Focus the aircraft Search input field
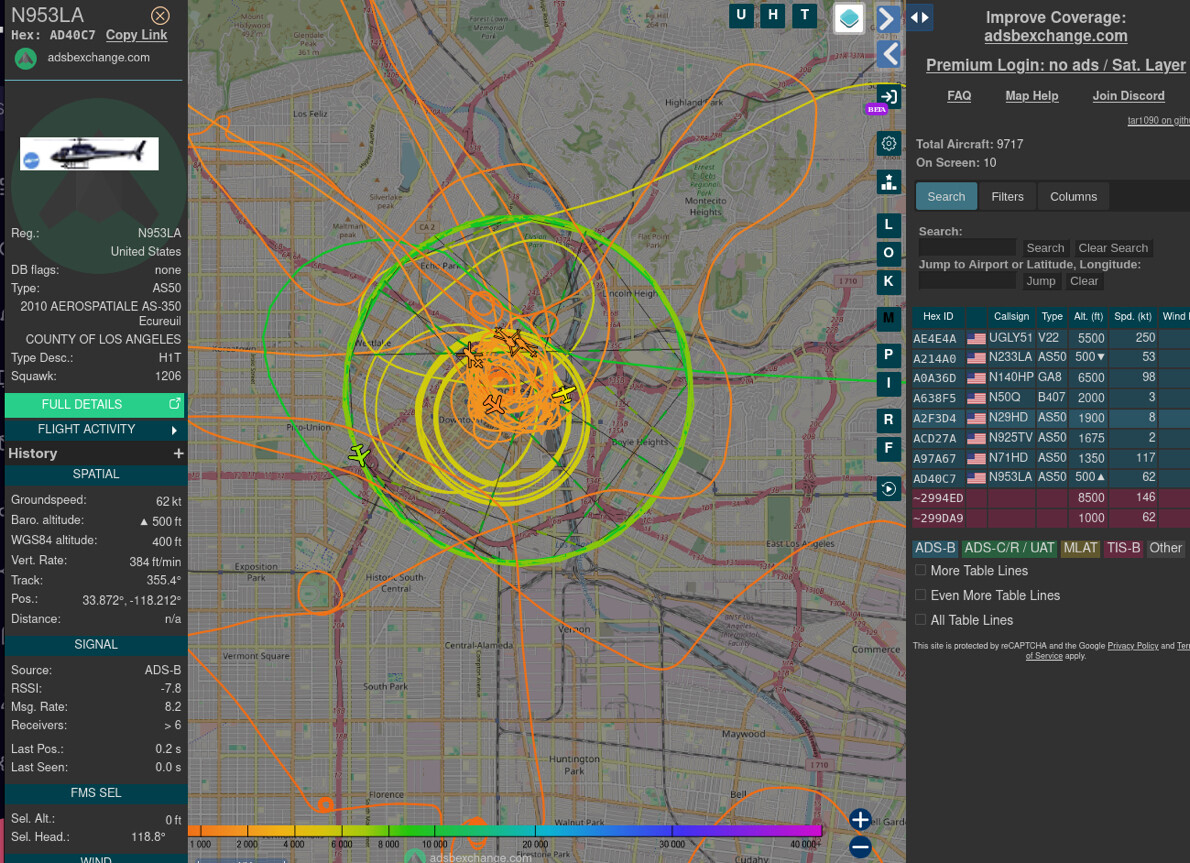The image size is (1190, 863). click(x=967, y=248)
